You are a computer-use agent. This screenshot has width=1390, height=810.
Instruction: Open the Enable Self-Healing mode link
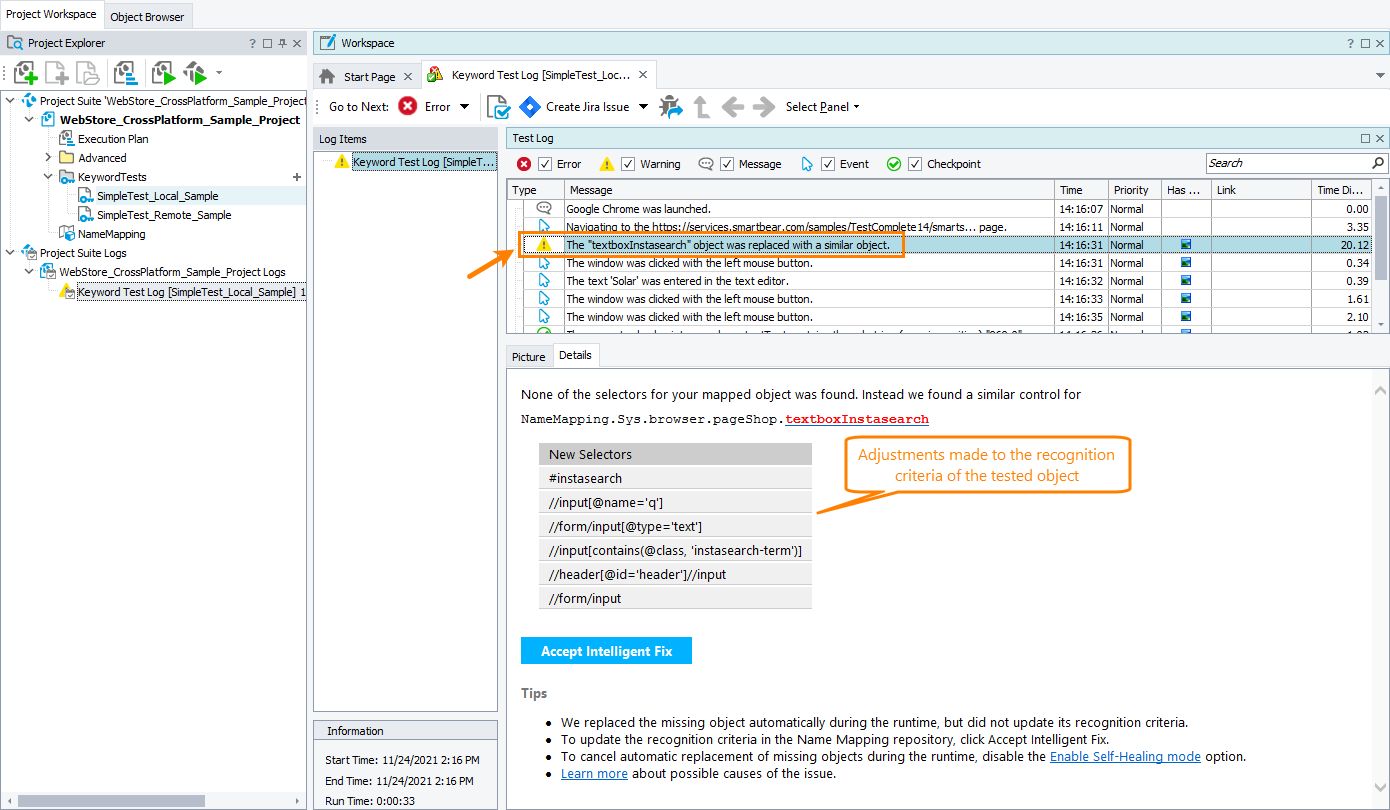1125,757
